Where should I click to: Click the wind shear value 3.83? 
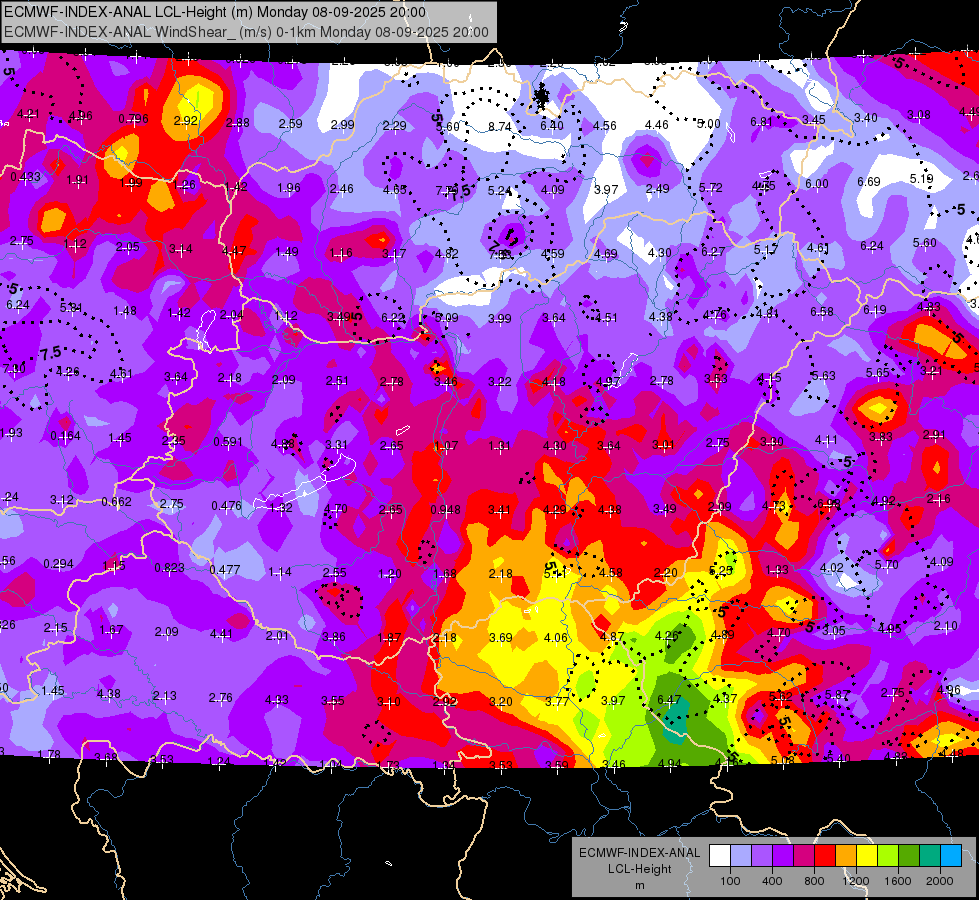click(x=880, y=437)
